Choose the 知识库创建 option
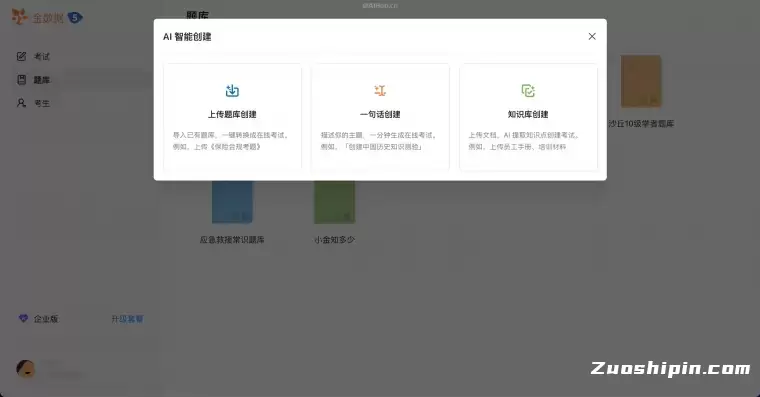Viewport: 760px width, 397px height. click(528, 117)
